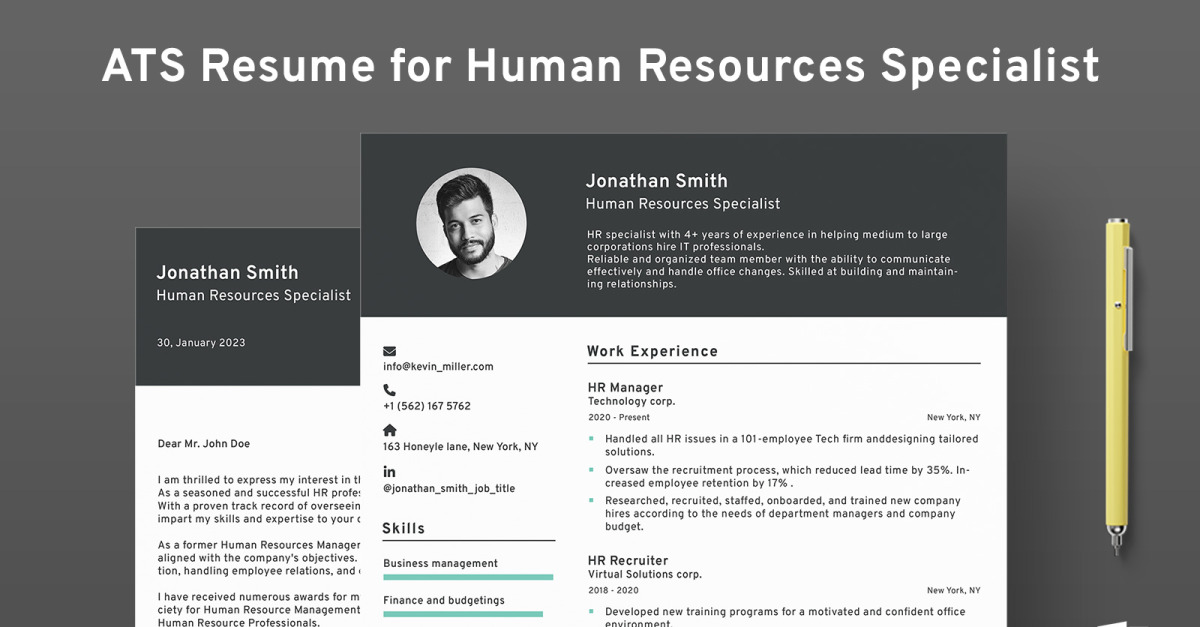Click the Skills heading
Image resolution: width=1200 pixels, height=627 pixels.
pyautogui.click(x=403, y=528)
